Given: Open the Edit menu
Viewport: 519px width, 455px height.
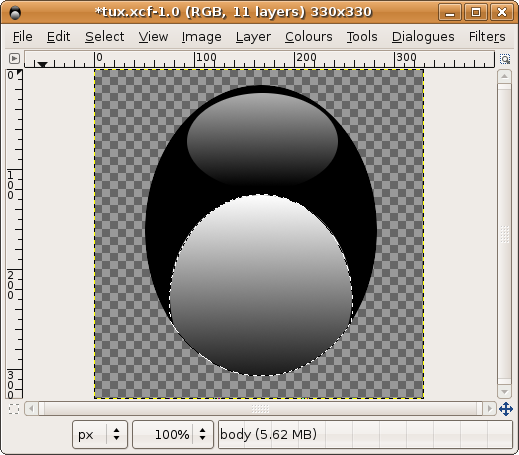Looking at the screenshot, I should [58, 37].
